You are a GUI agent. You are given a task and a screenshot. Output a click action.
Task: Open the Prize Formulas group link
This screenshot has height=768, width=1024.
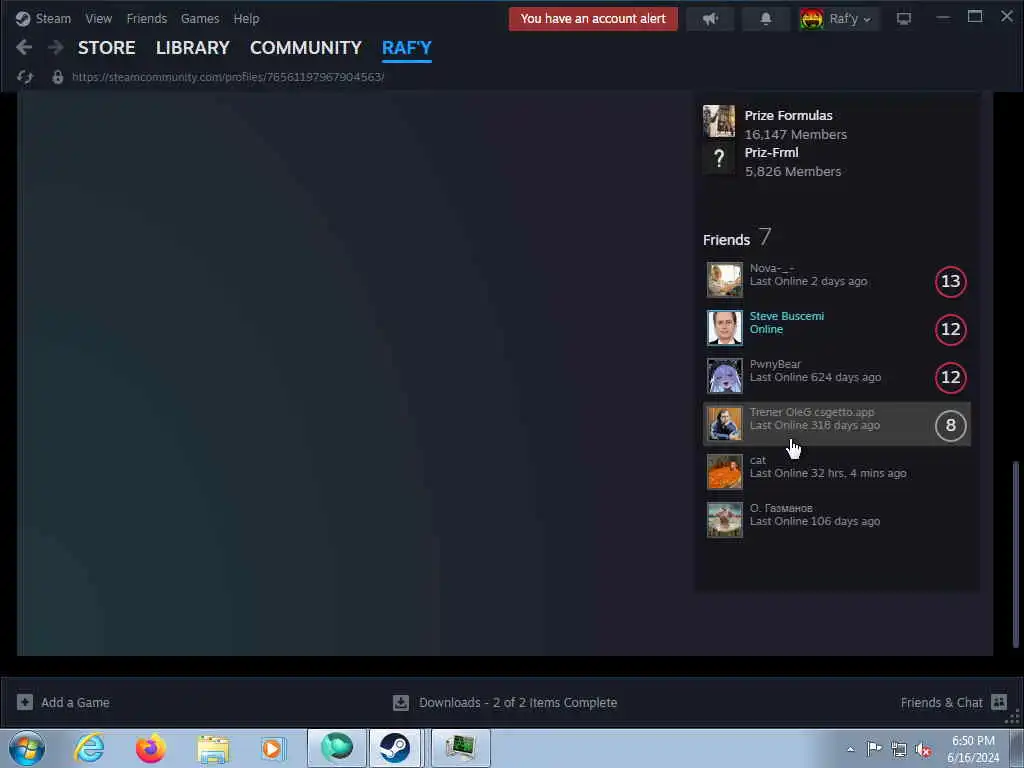[788, 116]
